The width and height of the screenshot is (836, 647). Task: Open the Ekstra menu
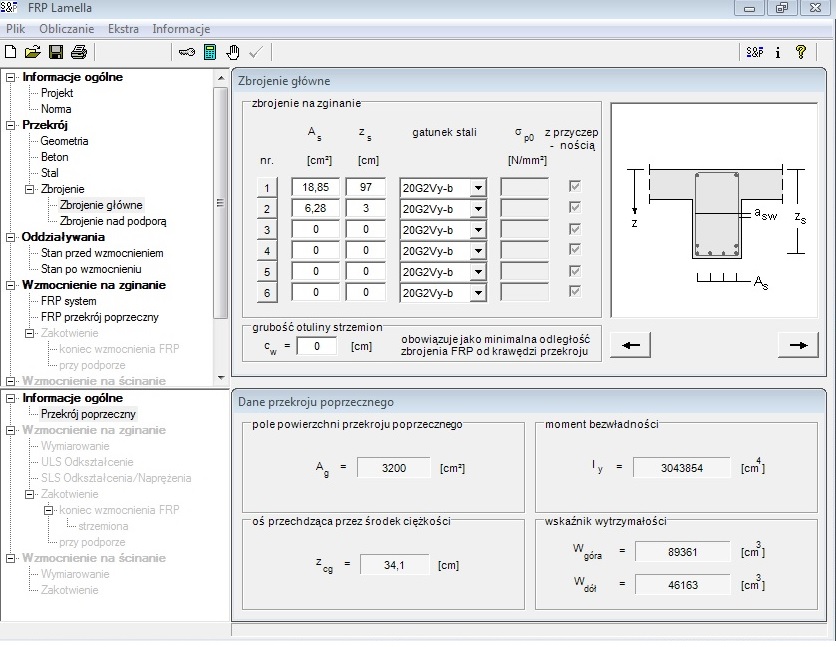[124, 29]
